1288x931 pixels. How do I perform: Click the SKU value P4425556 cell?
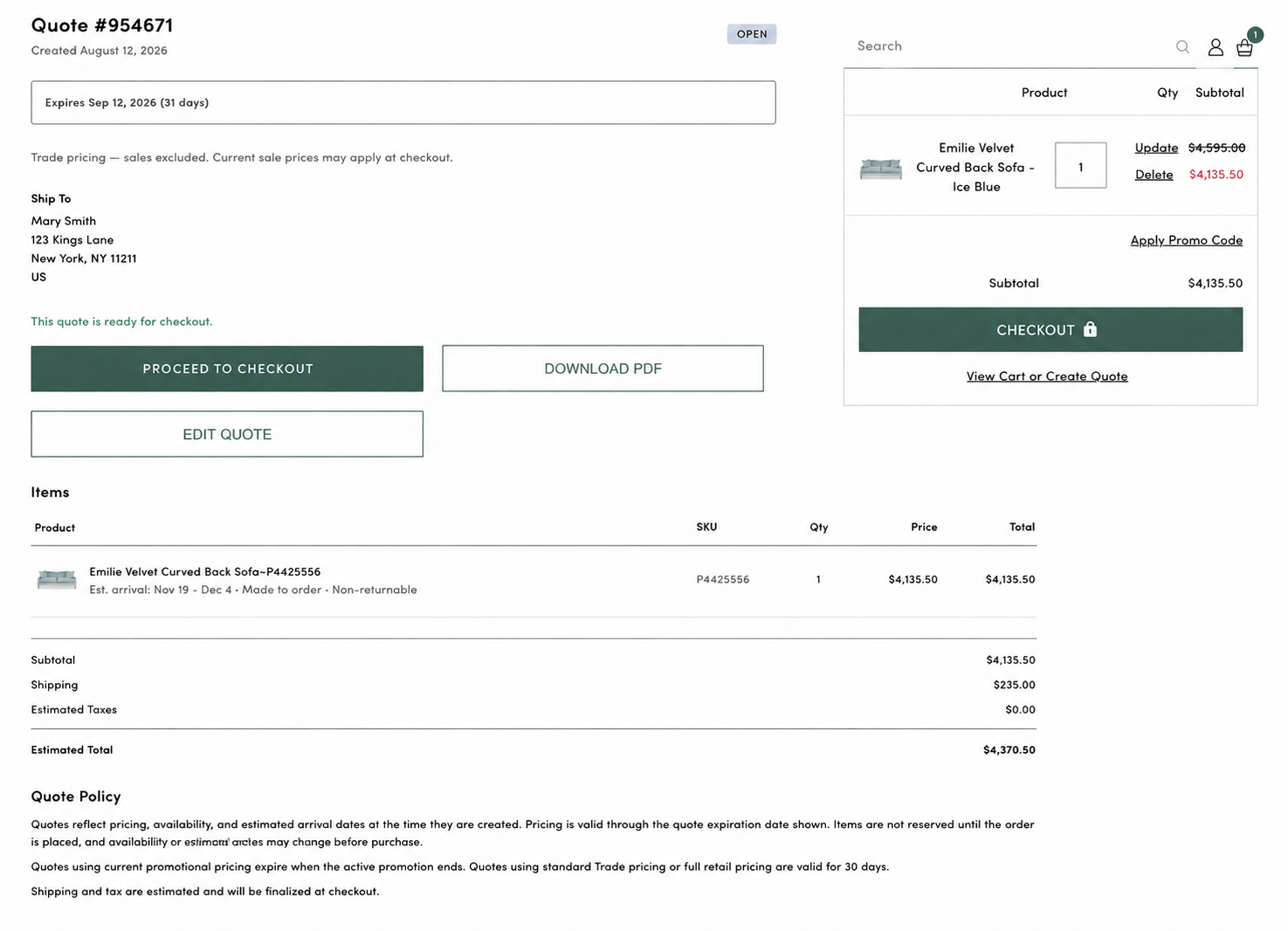pyautogui.click(x=723, y=579)
